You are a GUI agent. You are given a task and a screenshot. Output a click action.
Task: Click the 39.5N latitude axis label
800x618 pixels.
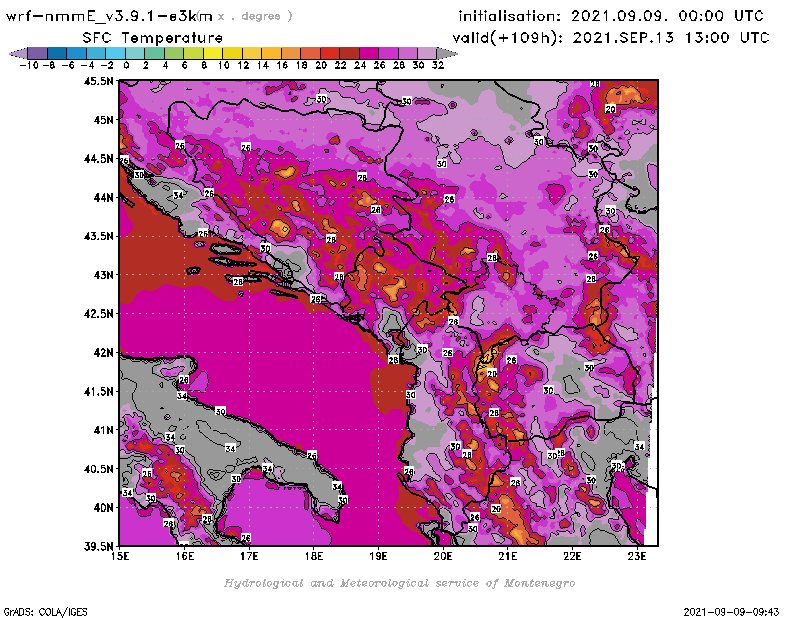[98, 546]
